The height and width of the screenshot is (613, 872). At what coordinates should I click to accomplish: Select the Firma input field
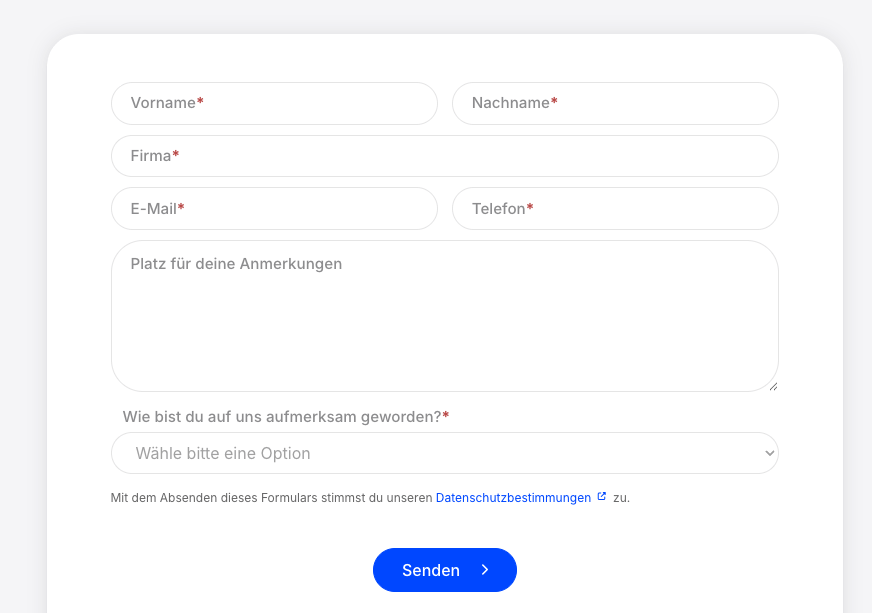[x=444, y=156]
